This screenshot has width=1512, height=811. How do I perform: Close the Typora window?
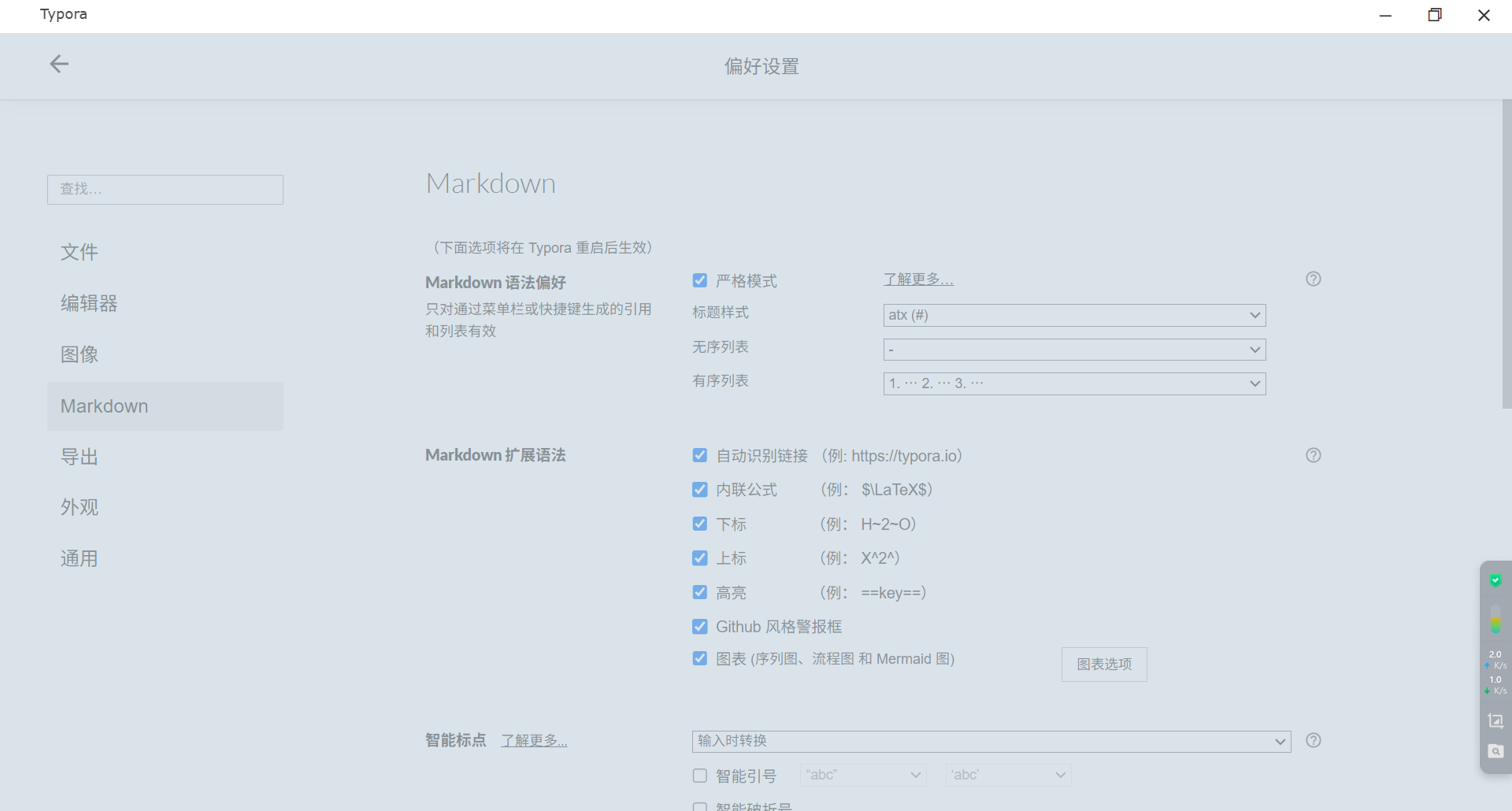click(1484, 15)
